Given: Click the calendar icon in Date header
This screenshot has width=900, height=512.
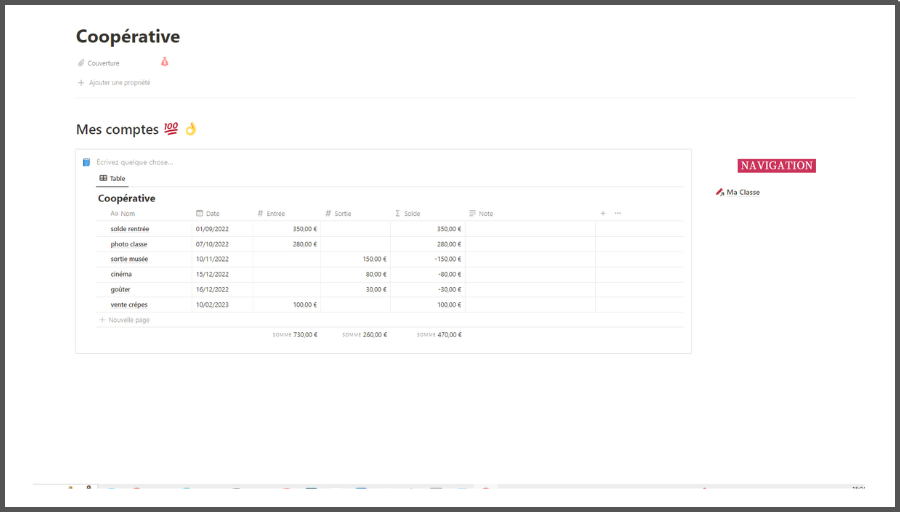Looking at the screenshot, I should click(x=200, y=213).
